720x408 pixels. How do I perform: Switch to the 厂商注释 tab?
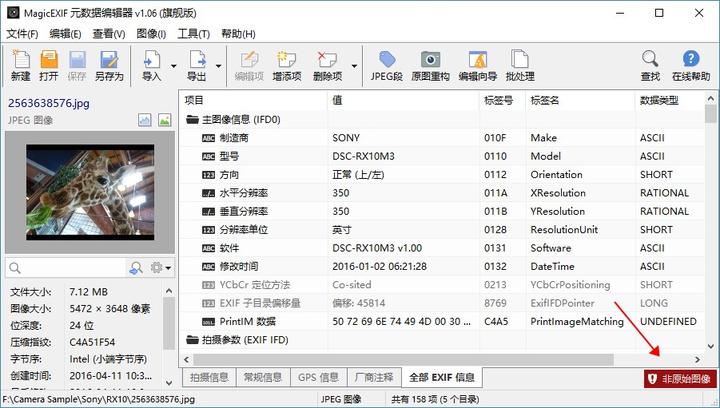(x=374, y=378)
